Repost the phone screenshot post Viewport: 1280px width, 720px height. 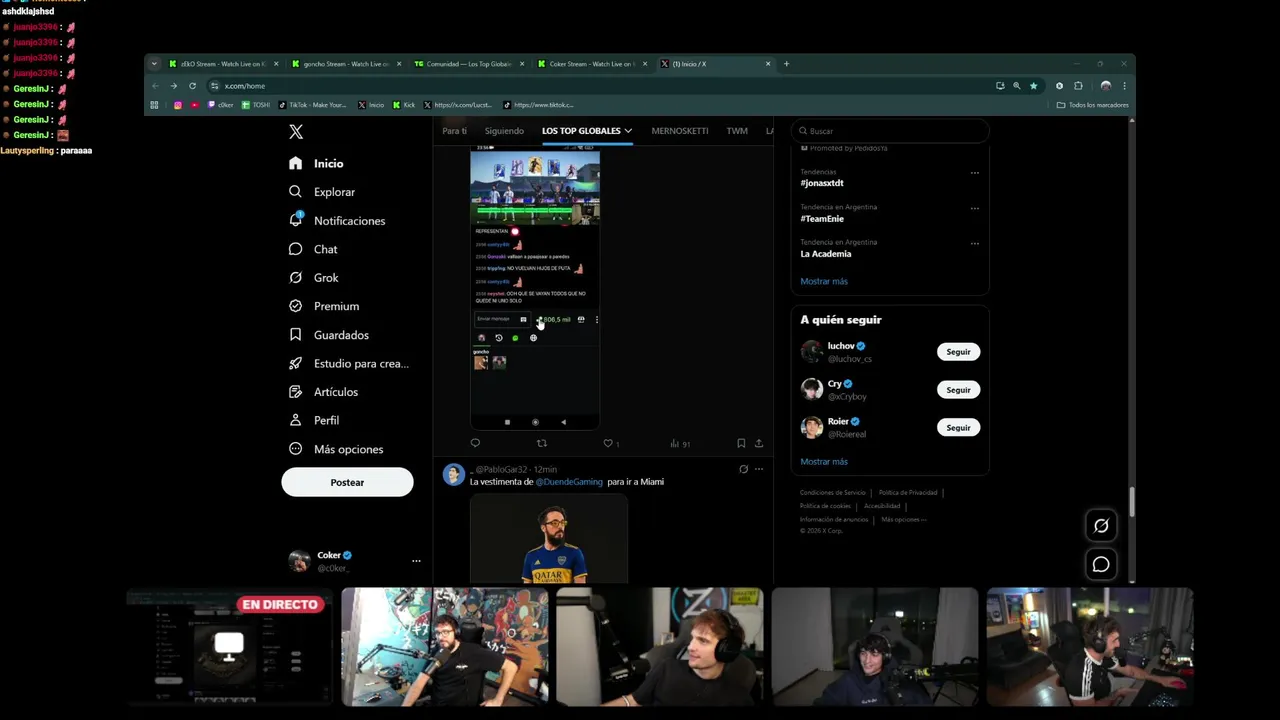click(x=542, y=443)
